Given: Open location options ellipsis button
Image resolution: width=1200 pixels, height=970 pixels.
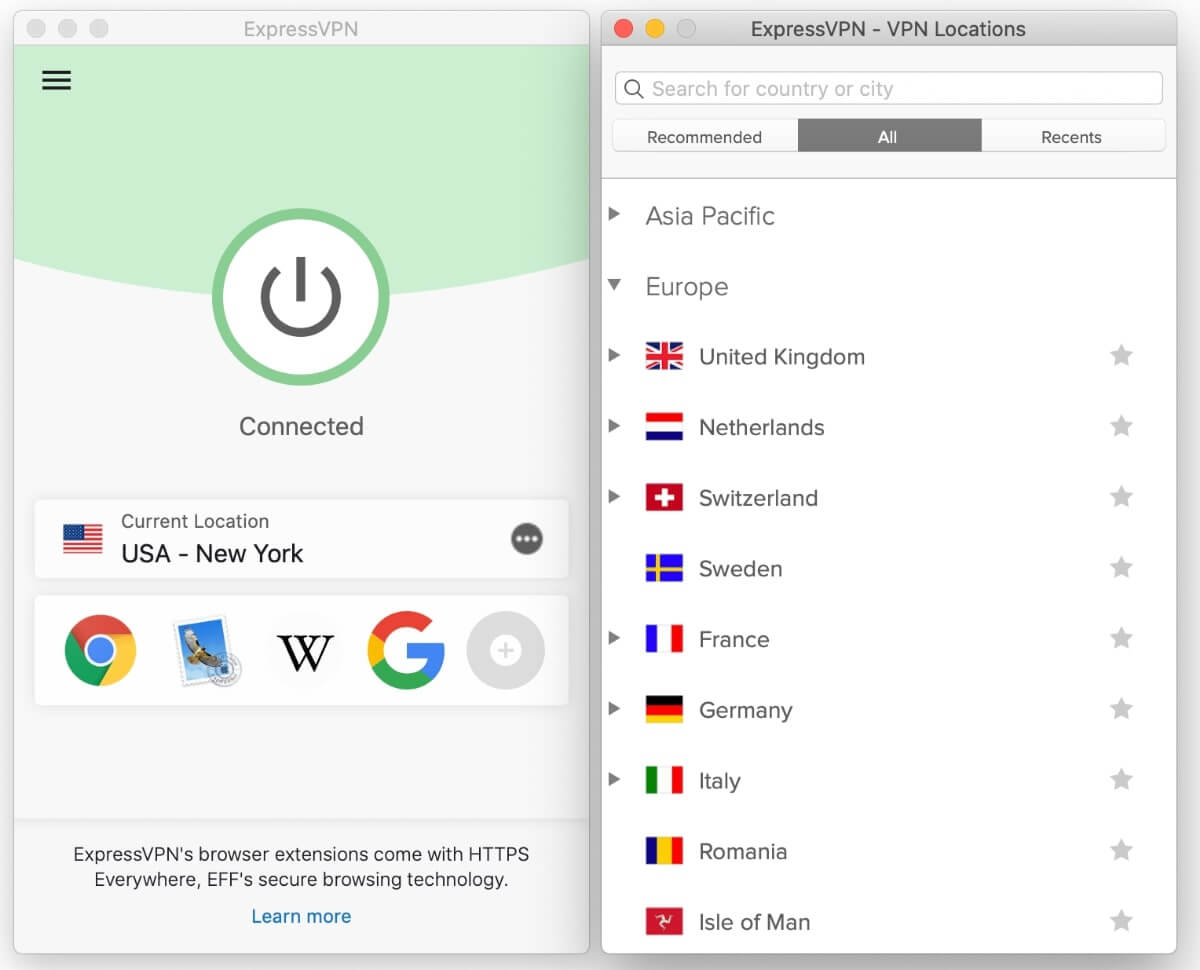Looking at the screenshot, I should 527,540.
